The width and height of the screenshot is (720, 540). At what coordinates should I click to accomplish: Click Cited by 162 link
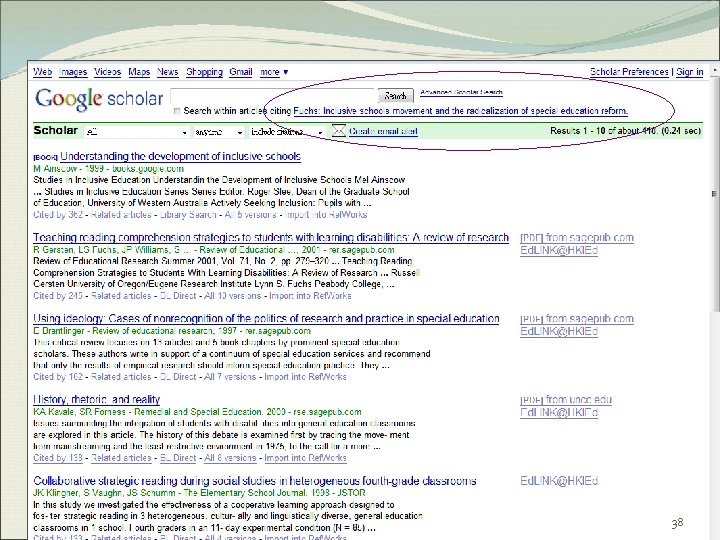pyautogui.click(x=58, y=377)
